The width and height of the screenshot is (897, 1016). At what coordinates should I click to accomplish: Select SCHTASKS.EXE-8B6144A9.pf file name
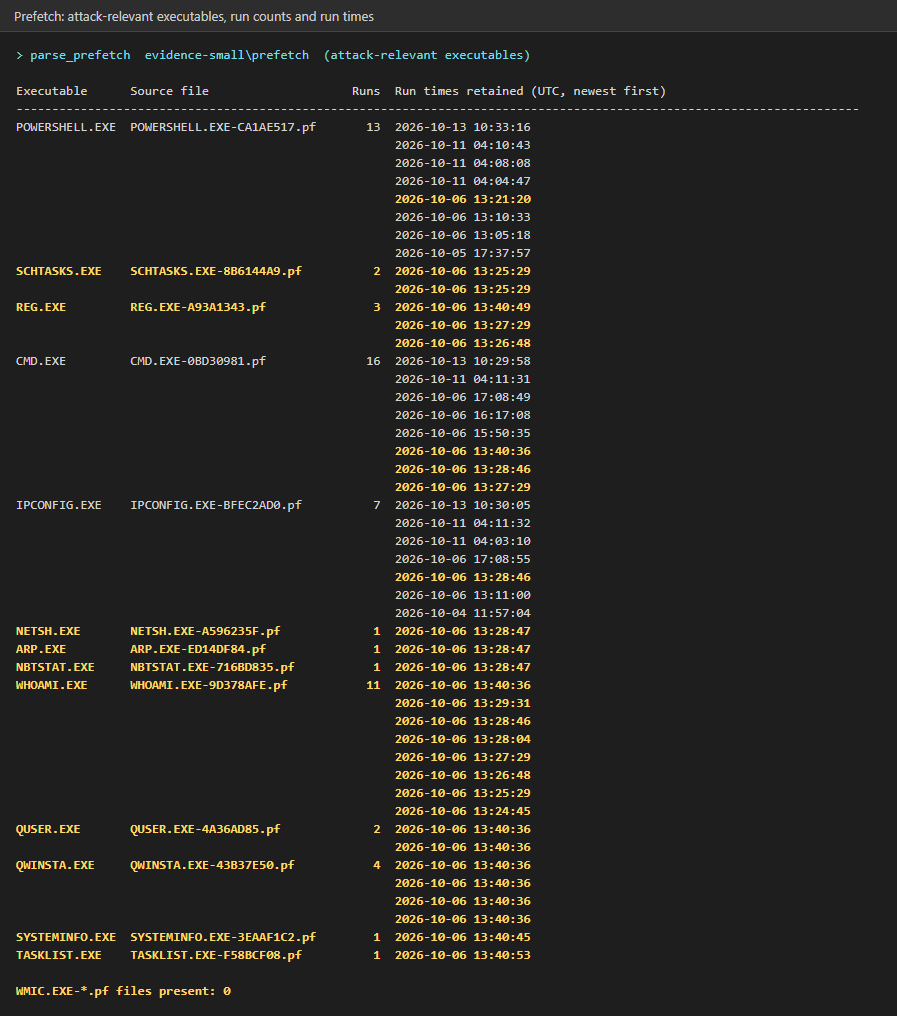[216, 271]
